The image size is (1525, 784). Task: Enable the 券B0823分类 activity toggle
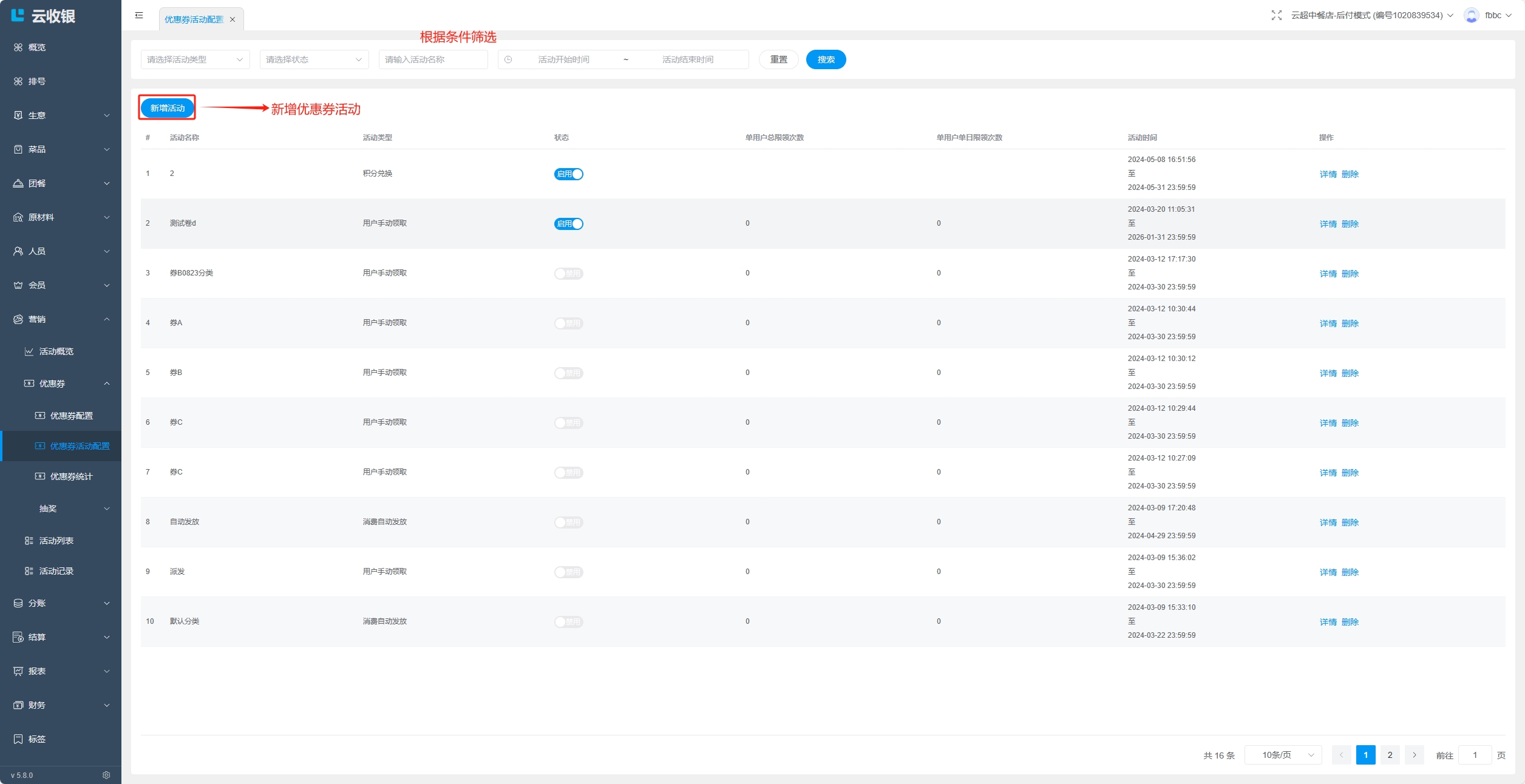click(x=568, y=274)
